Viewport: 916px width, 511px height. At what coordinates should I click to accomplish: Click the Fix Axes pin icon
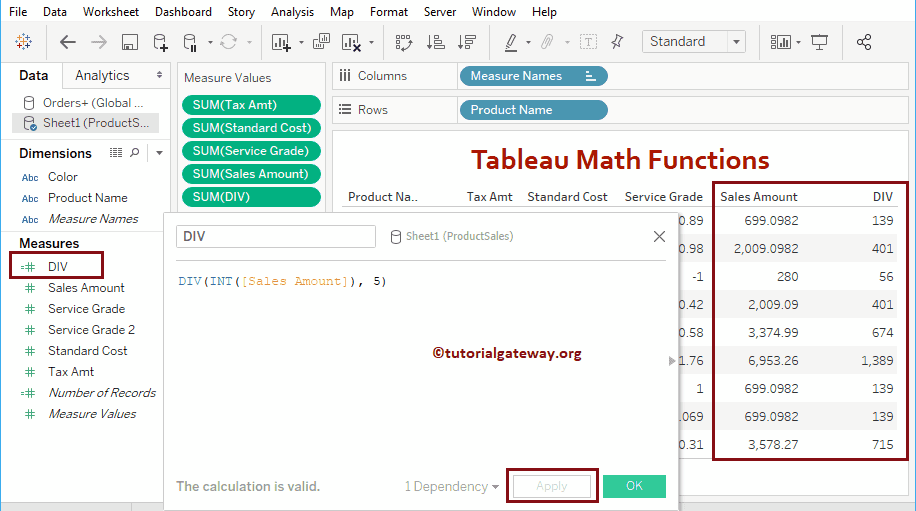[x=617, y=42]
